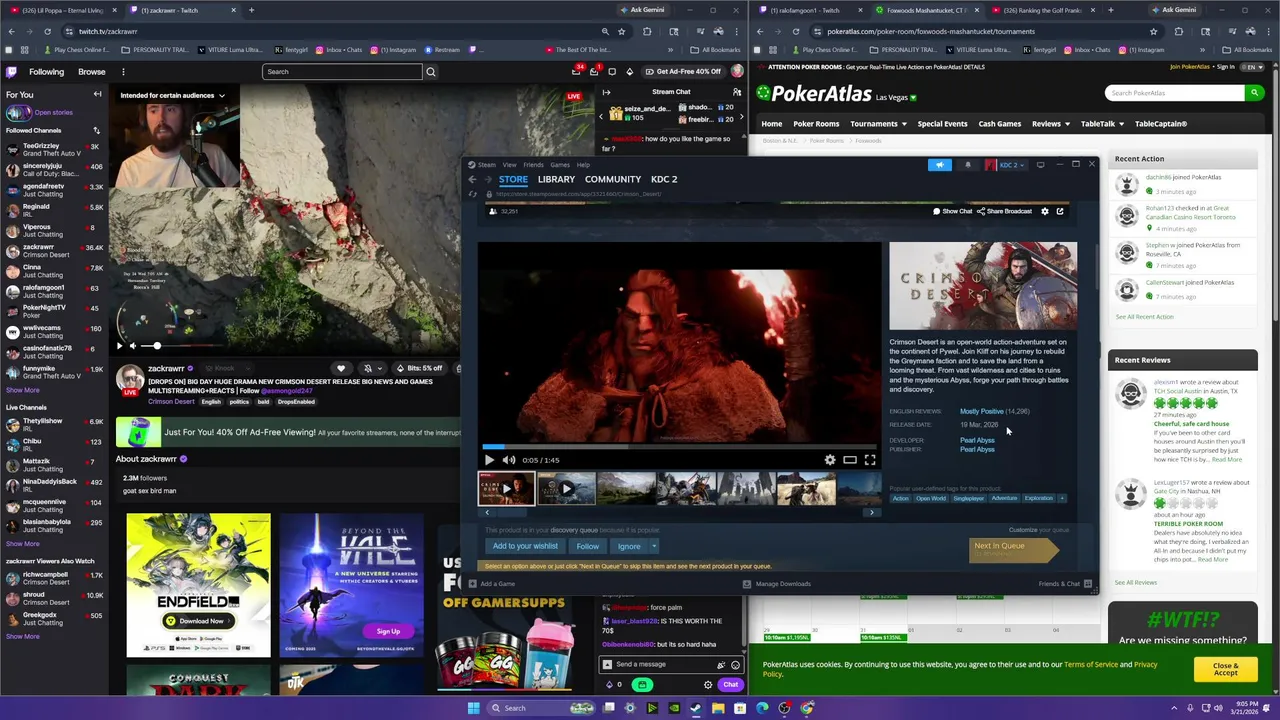Open the Twitch chat community list icon
Viewport: 1280px width, 720px height.
(735, 92)
